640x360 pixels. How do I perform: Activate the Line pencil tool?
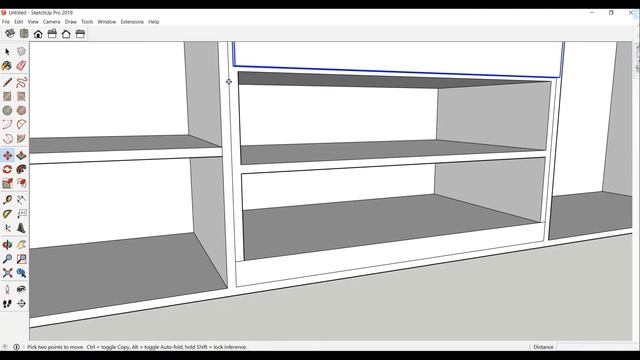tap(7, 82)
